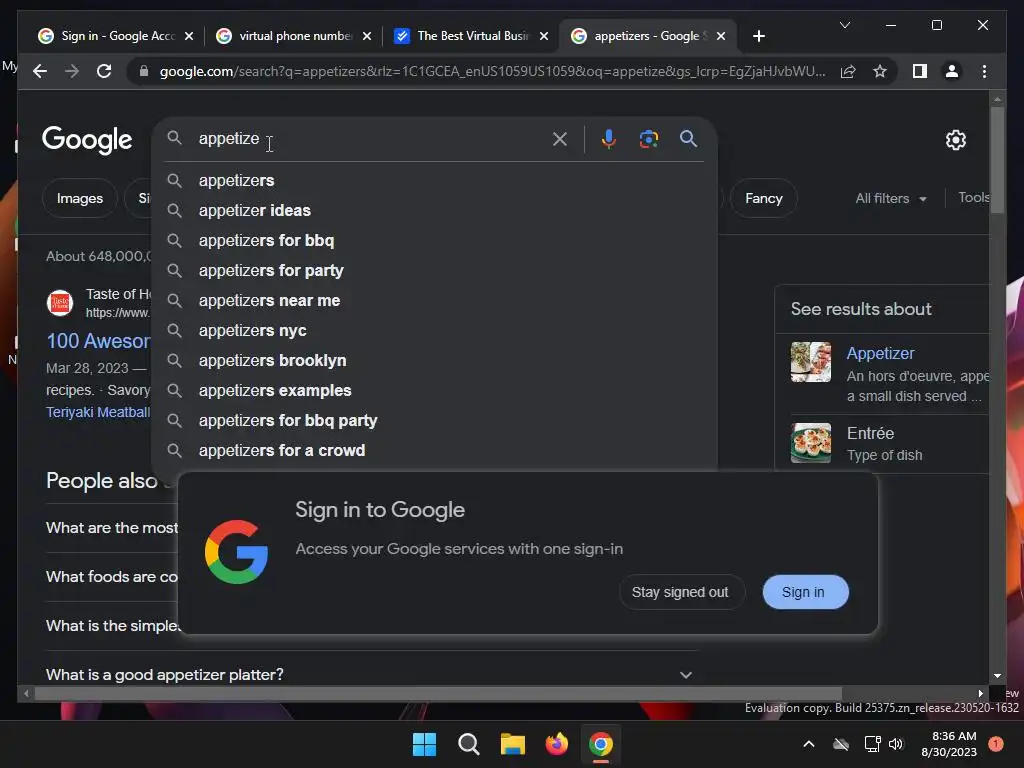1024x768 pixels.
Task: View site information lock icon
Action: click(x=144, y=71)
